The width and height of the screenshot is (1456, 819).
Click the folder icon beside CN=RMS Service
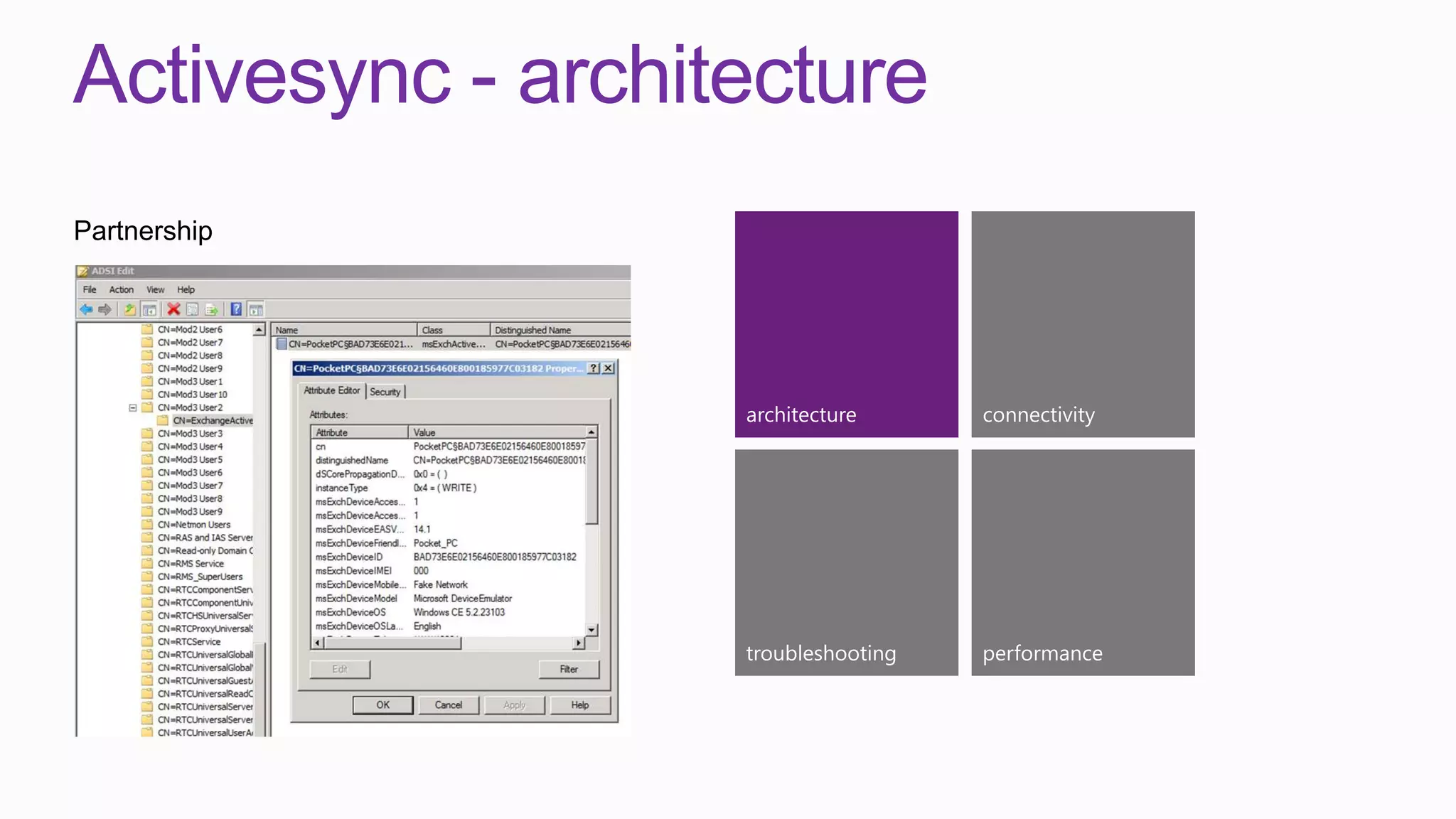[147, 564]
